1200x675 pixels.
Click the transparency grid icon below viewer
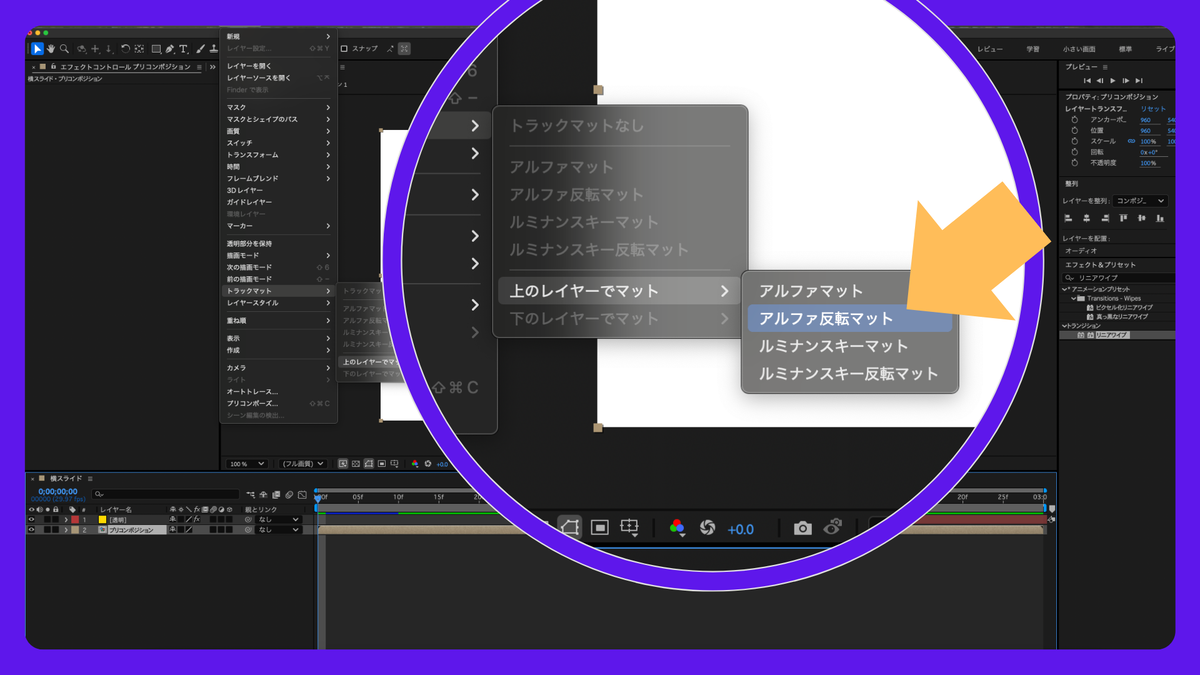[x=356, y=464]
